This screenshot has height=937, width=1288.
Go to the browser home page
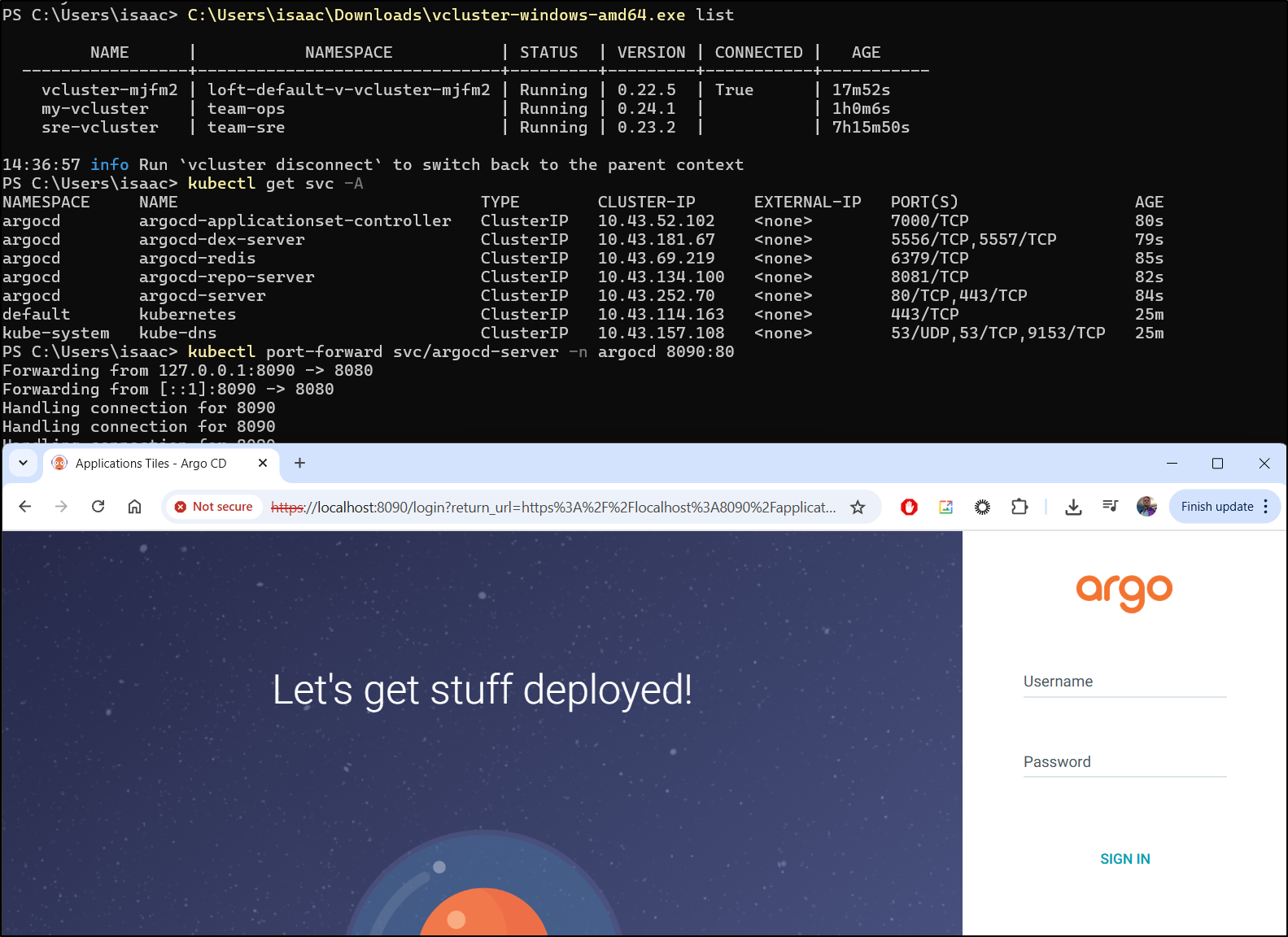click(x=134, y=507)
